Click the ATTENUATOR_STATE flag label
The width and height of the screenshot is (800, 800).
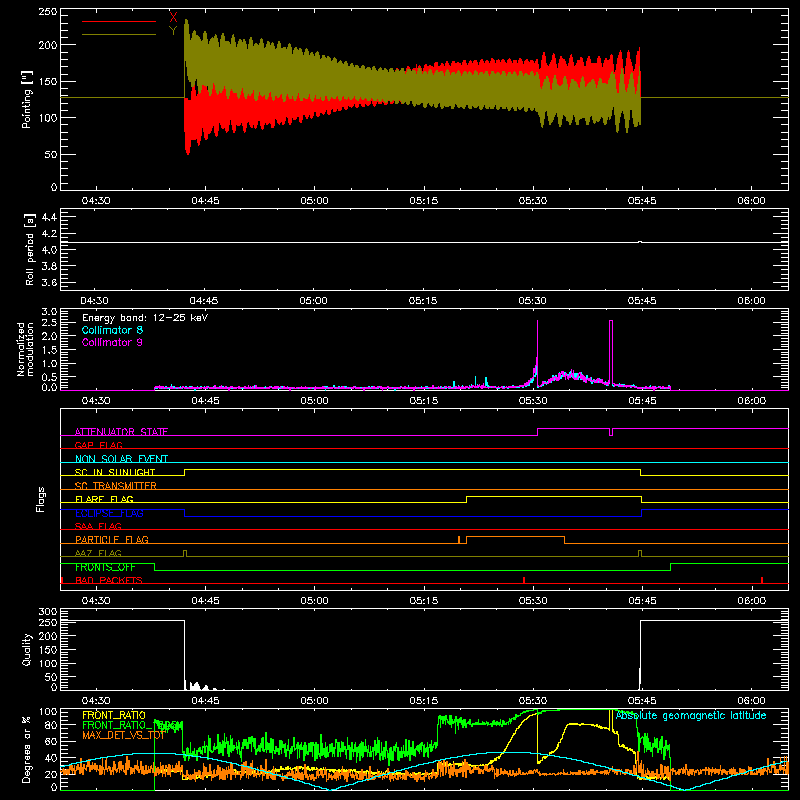coord(121,432)
